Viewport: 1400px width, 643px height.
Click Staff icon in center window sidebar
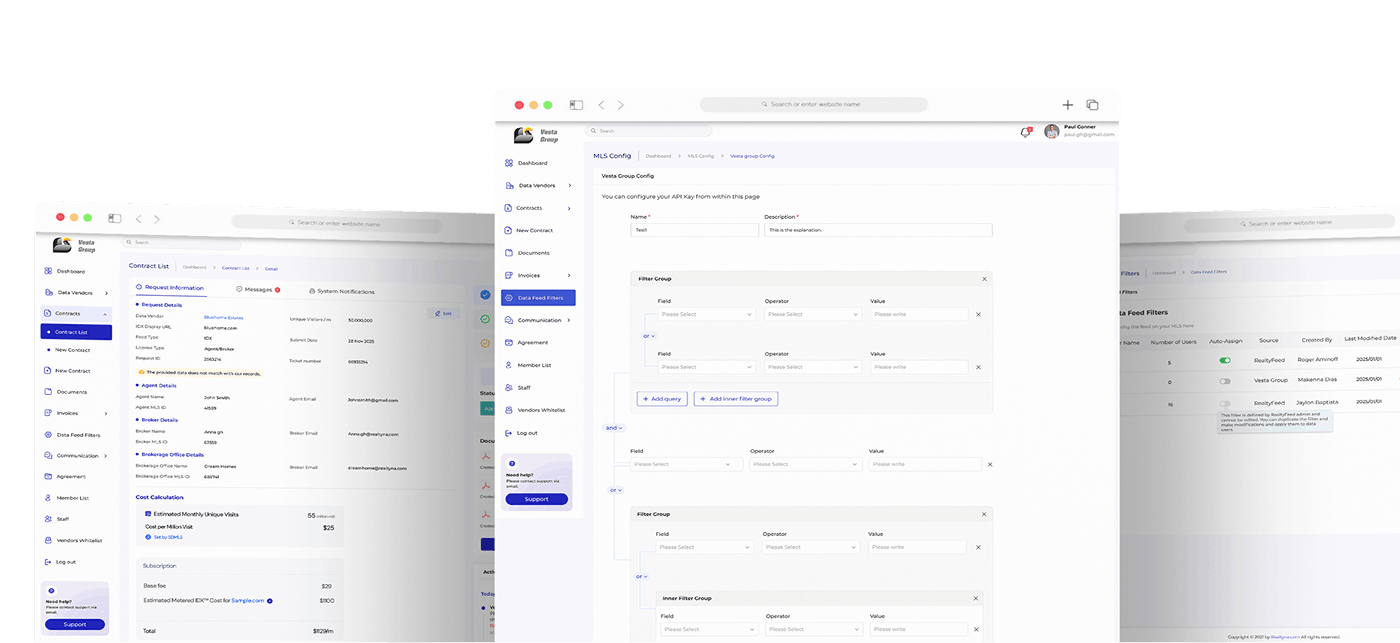pos(509,387)
